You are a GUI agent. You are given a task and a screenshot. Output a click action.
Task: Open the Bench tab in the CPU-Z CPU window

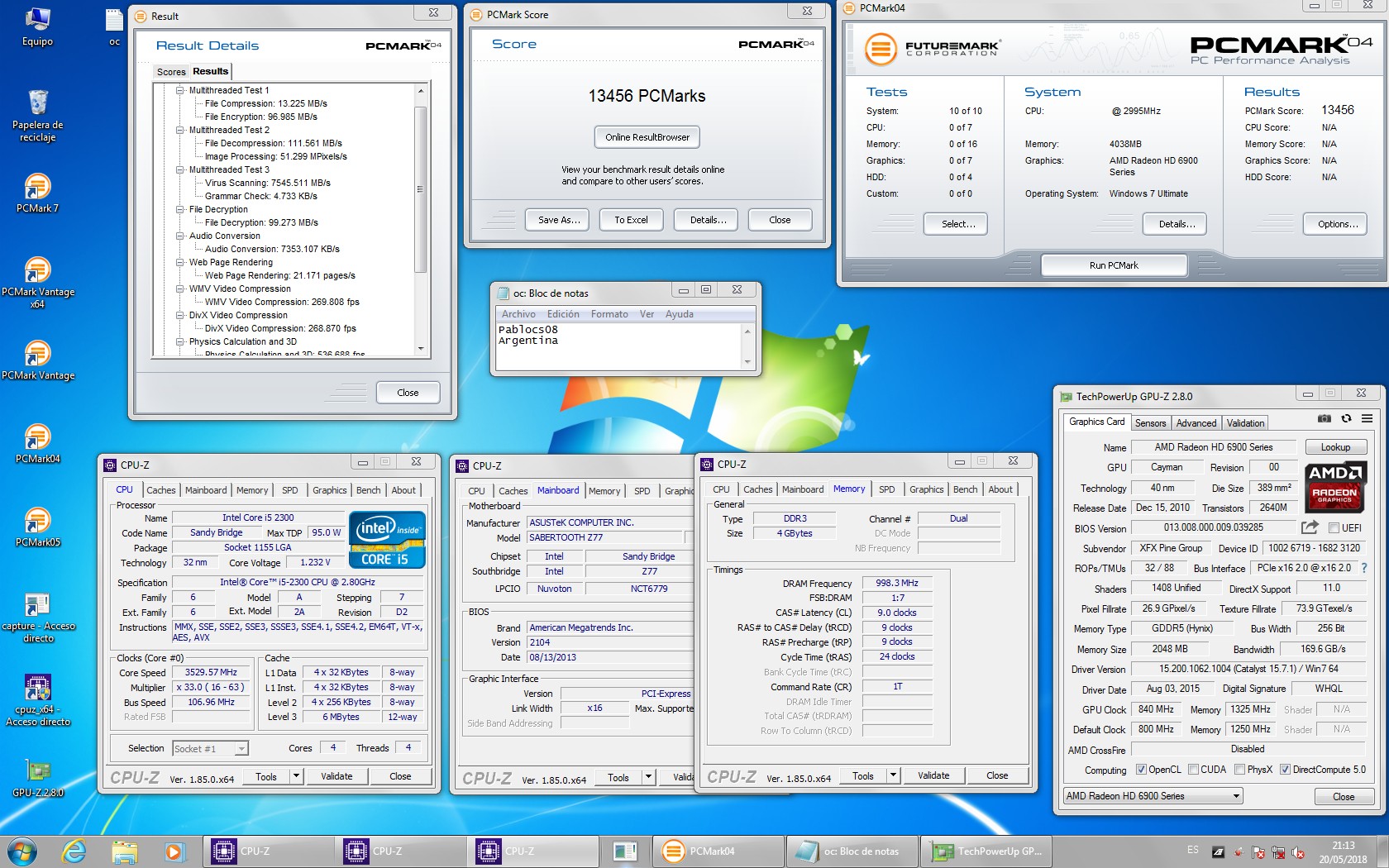(368, 490)
